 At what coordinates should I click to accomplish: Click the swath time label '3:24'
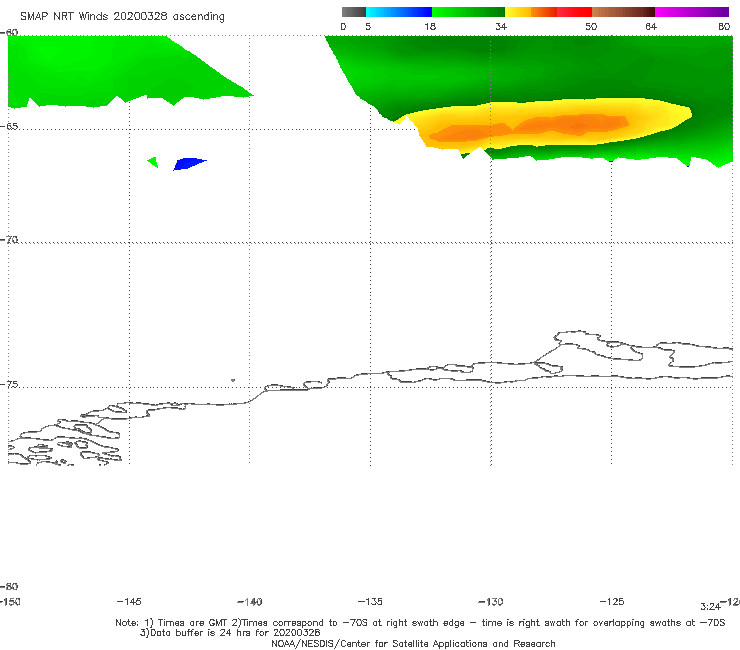pyautogui.click(x=710, y=607)
